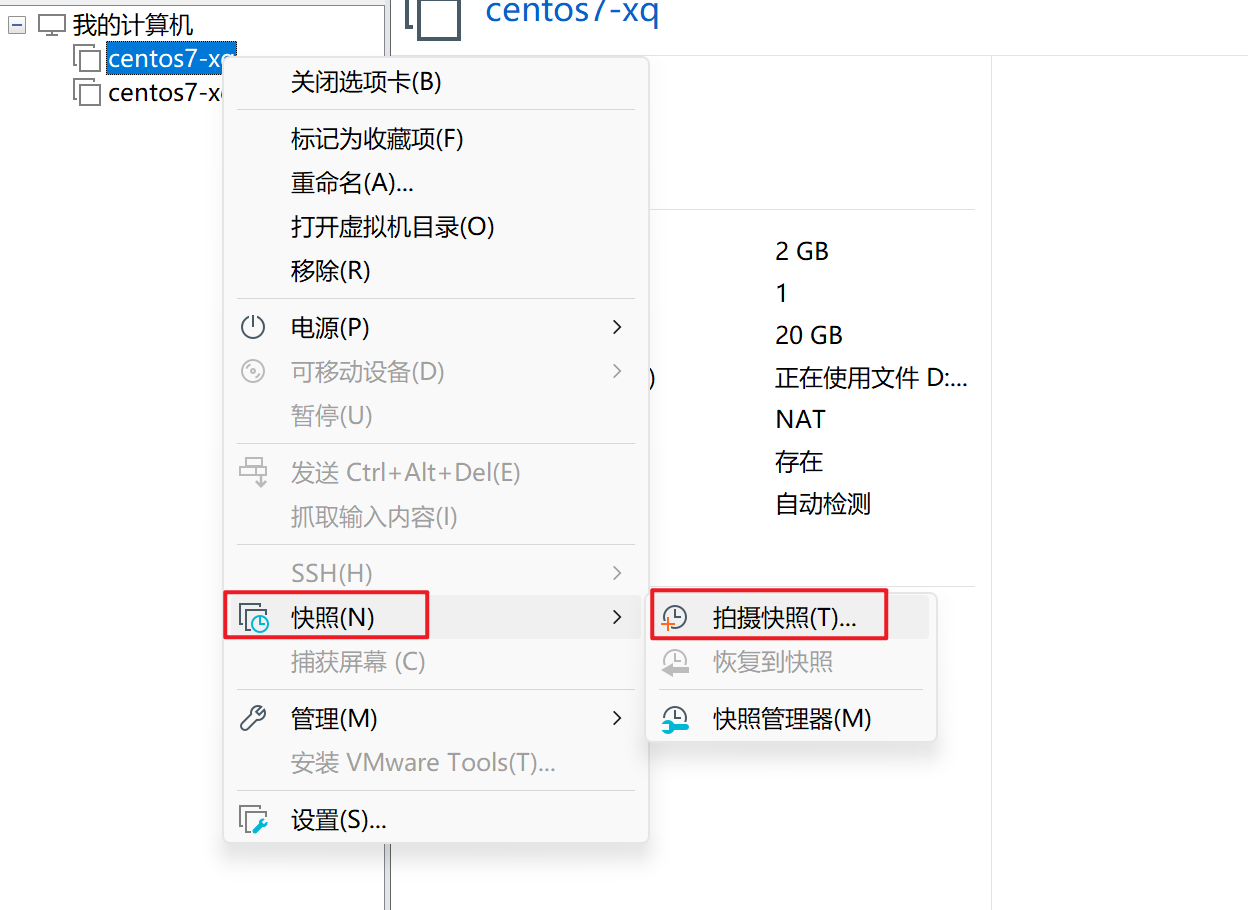
Task: Collapse the 我的计算机 tree node
Action: click(x=16, y=26)
